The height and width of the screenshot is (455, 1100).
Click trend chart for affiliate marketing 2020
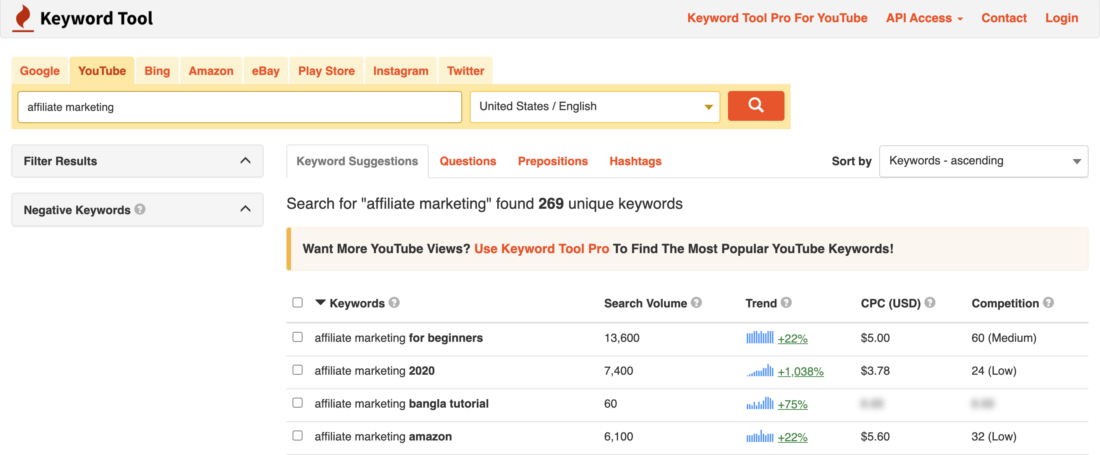pos(760,370)
